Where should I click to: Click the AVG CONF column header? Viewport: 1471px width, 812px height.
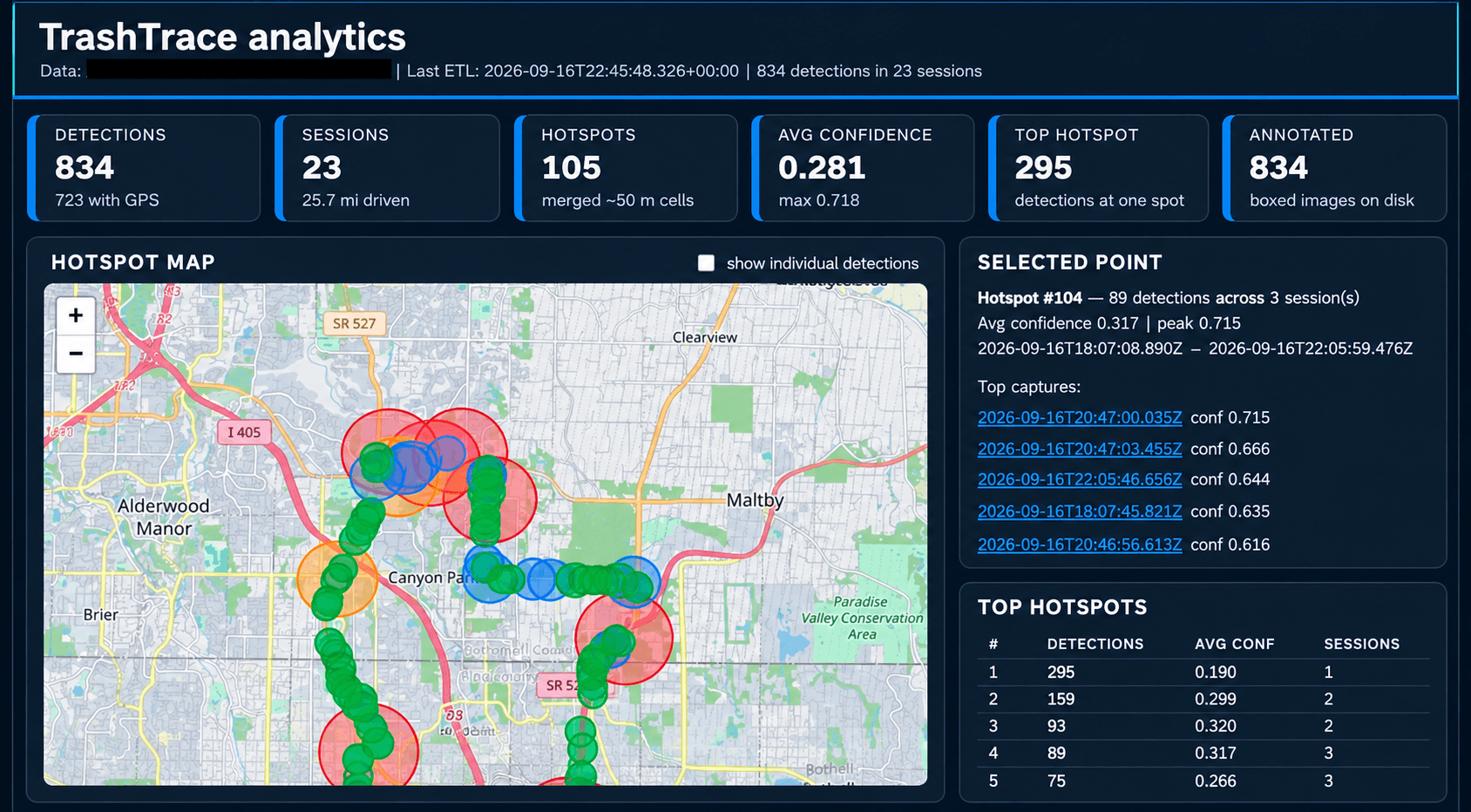(1234, 644)
